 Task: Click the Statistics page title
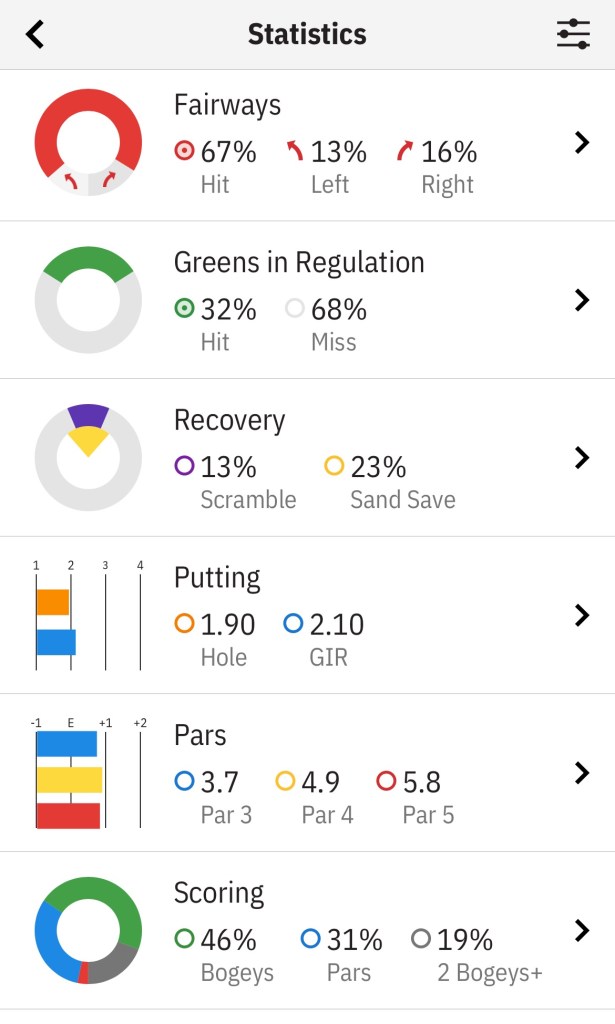point(307,35)
